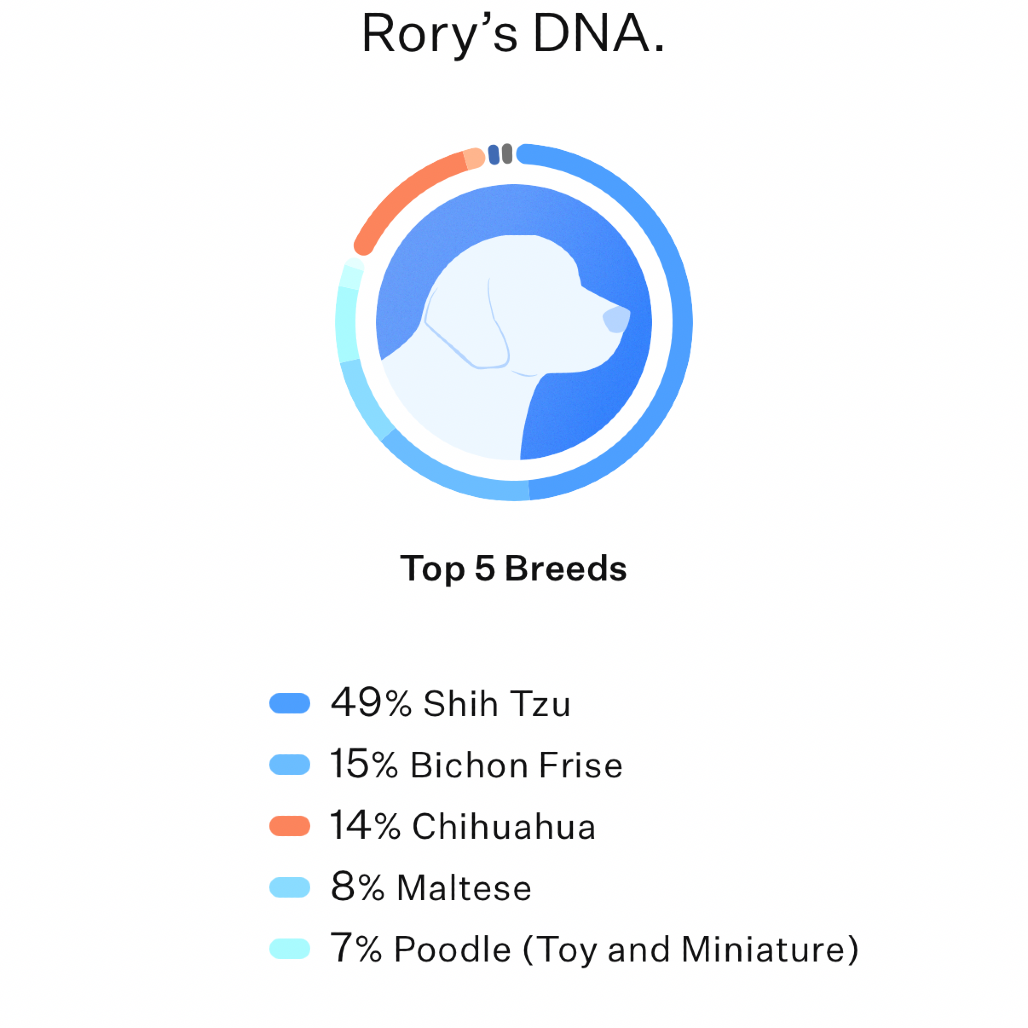Click the orange Chihuahua legend swatch
The width and height of the screenshot is (1028, 1028).
(x=289, y=826)
